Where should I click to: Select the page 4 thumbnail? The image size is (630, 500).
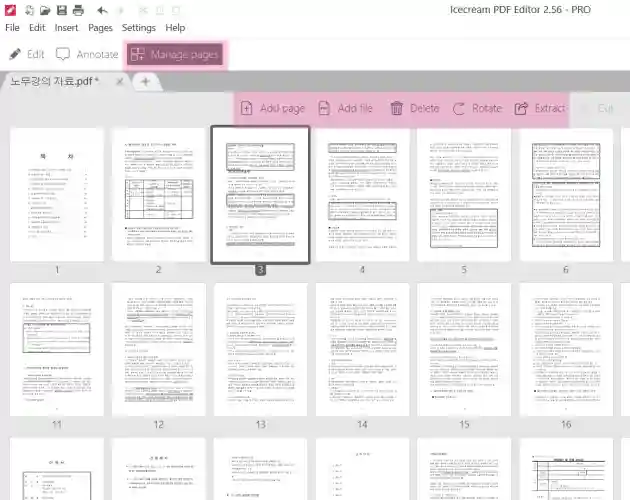(362, 195)
